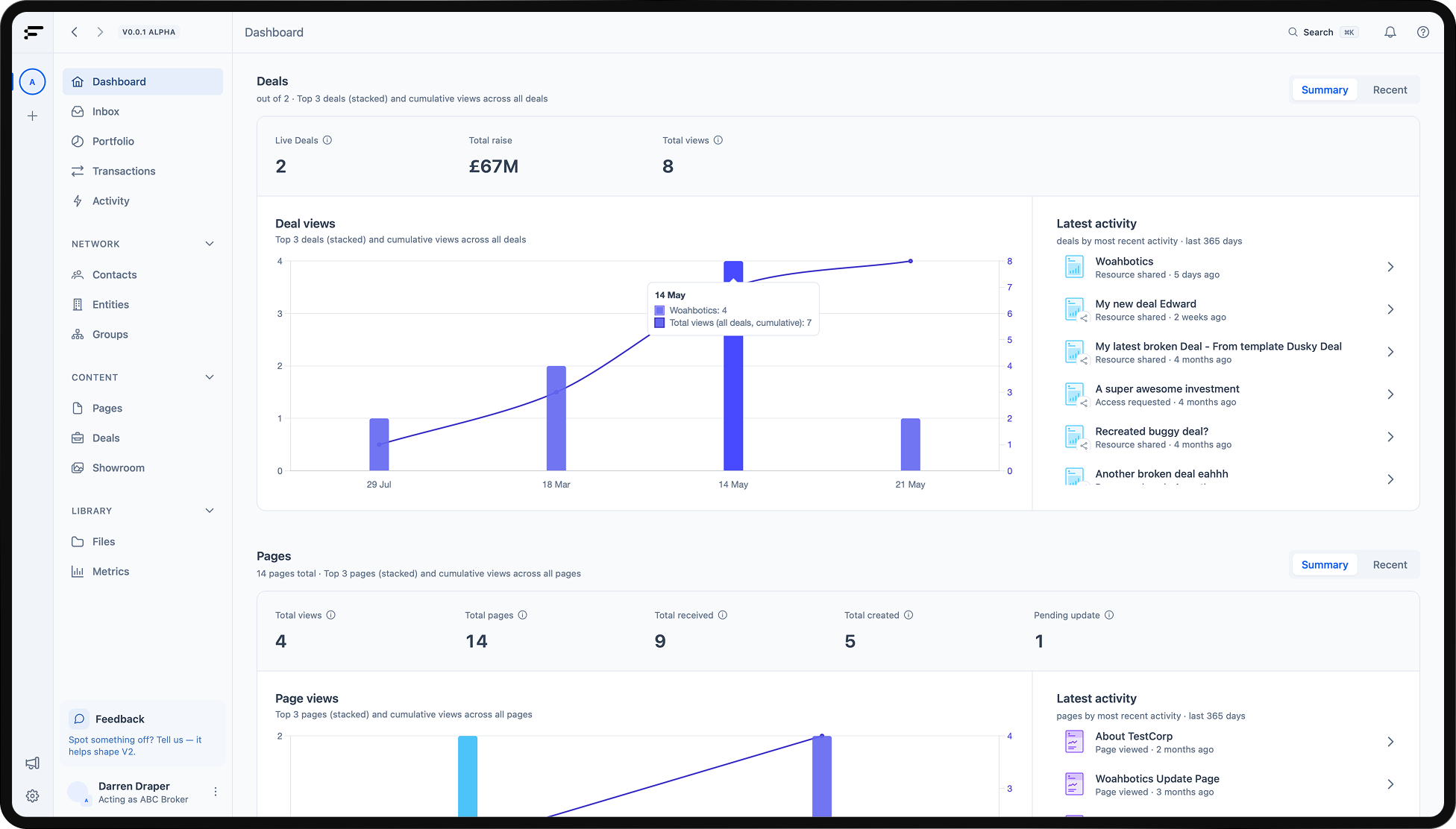Open Groups in sidebar

[142, 335]
